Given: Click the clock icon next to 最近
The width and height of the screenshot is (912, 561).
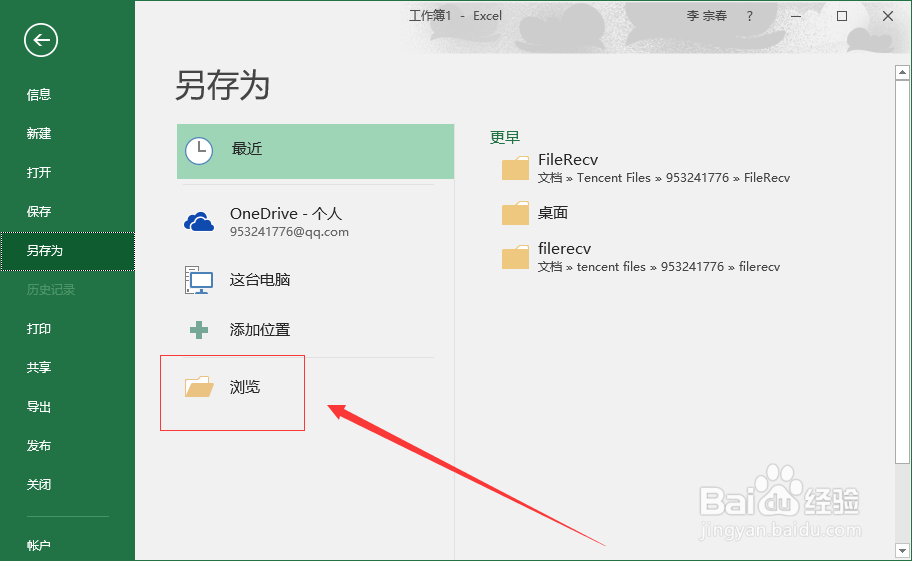Looking at the screenshot, I should coord(199,151).
